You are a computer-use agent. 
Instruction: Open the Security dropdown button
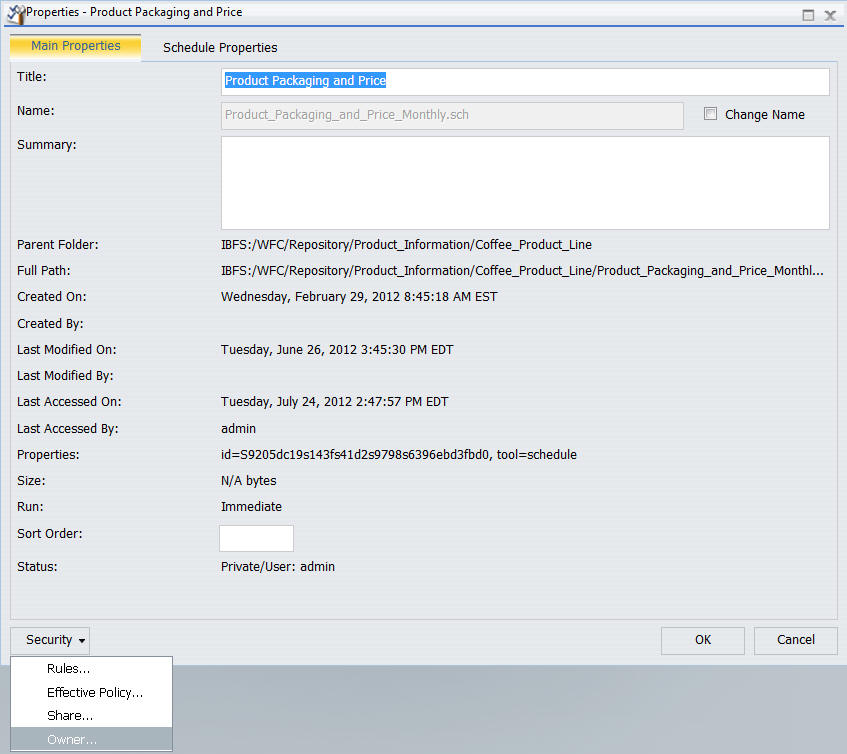(x=50, y=641)
